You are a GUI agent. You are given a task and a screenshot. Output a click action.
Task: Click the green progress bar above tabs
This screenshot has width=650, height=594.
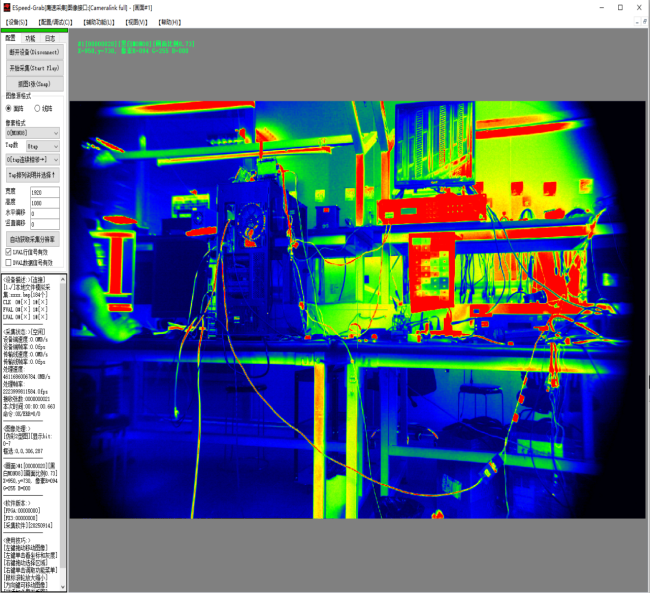click(34, 30)
